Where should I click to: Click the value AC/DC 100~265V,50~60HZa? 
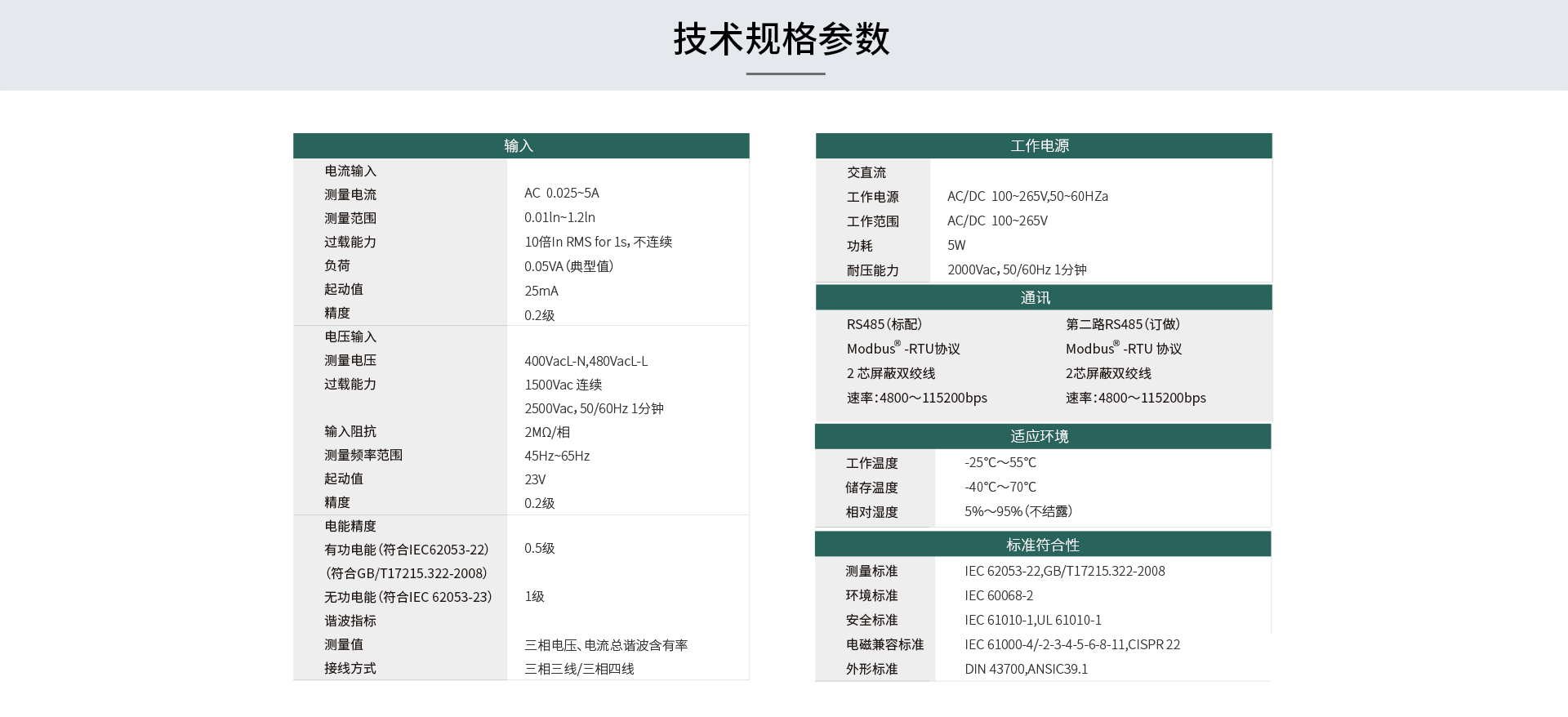(1027, 196)
